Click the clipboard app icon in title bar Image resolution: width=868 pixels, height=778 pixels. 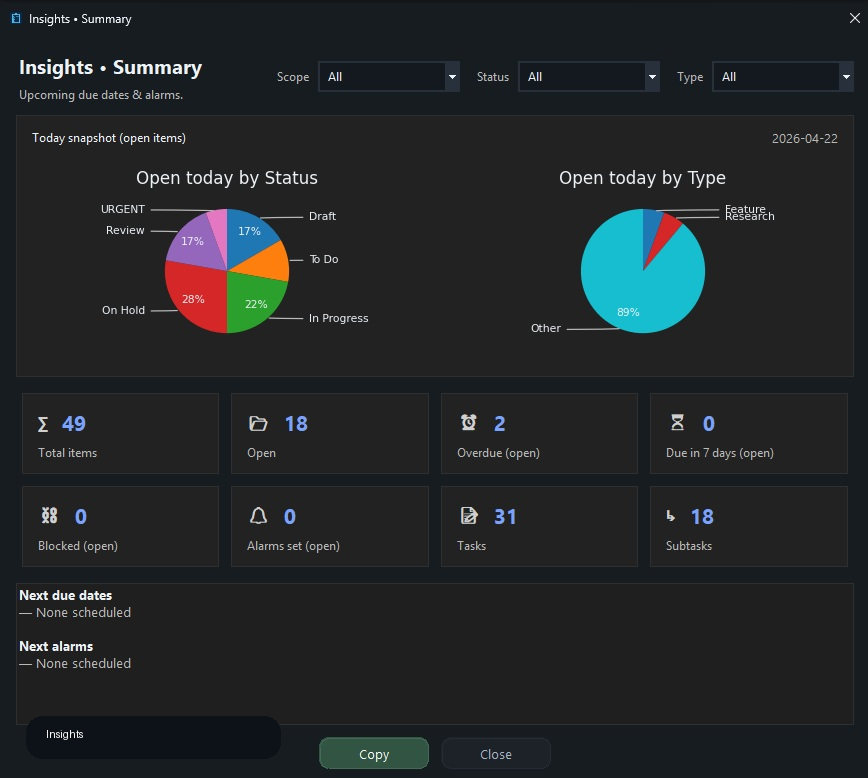click(x=16, y=18)
